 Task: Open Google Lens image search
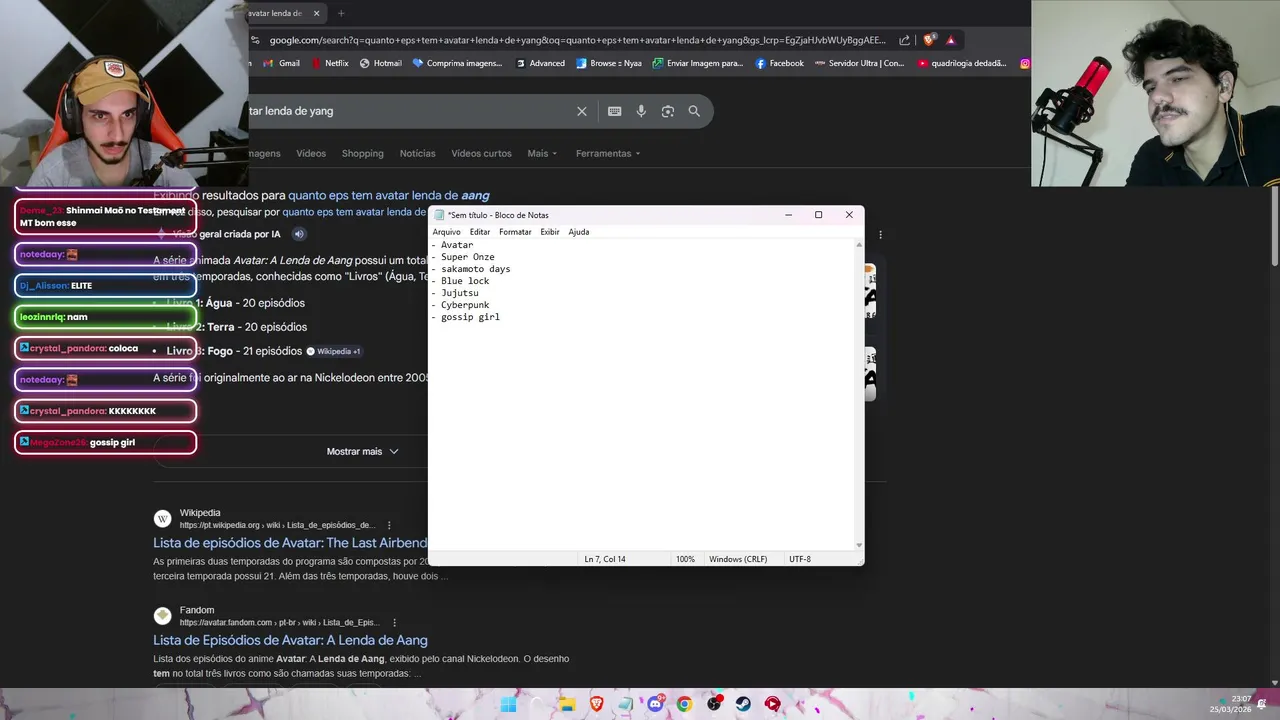[x=668, y=111]
